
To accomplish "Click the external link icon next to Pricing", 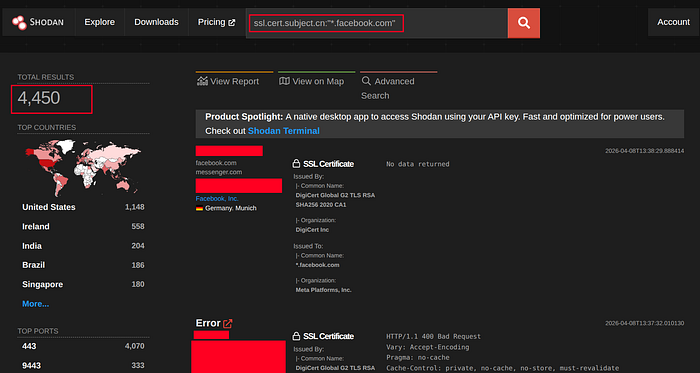I will [232, 22].
